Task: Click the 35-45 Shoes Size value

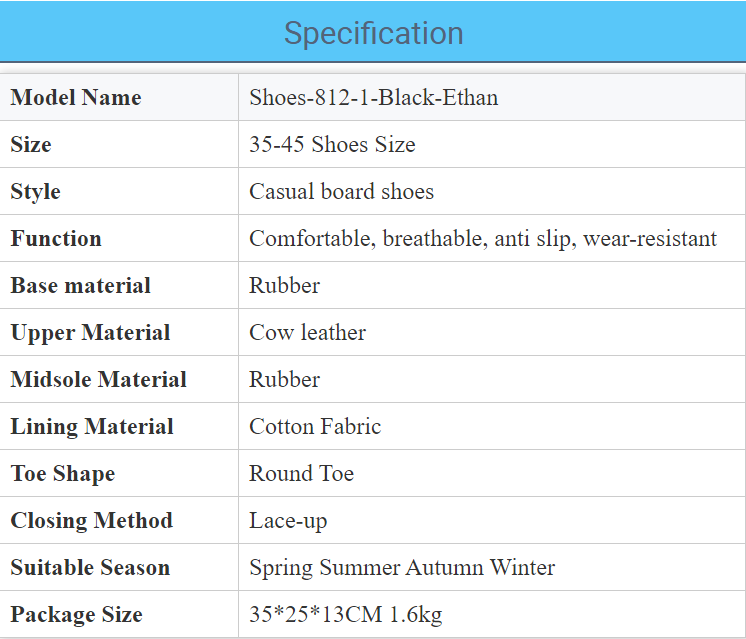Action: [x=332, y=144]
